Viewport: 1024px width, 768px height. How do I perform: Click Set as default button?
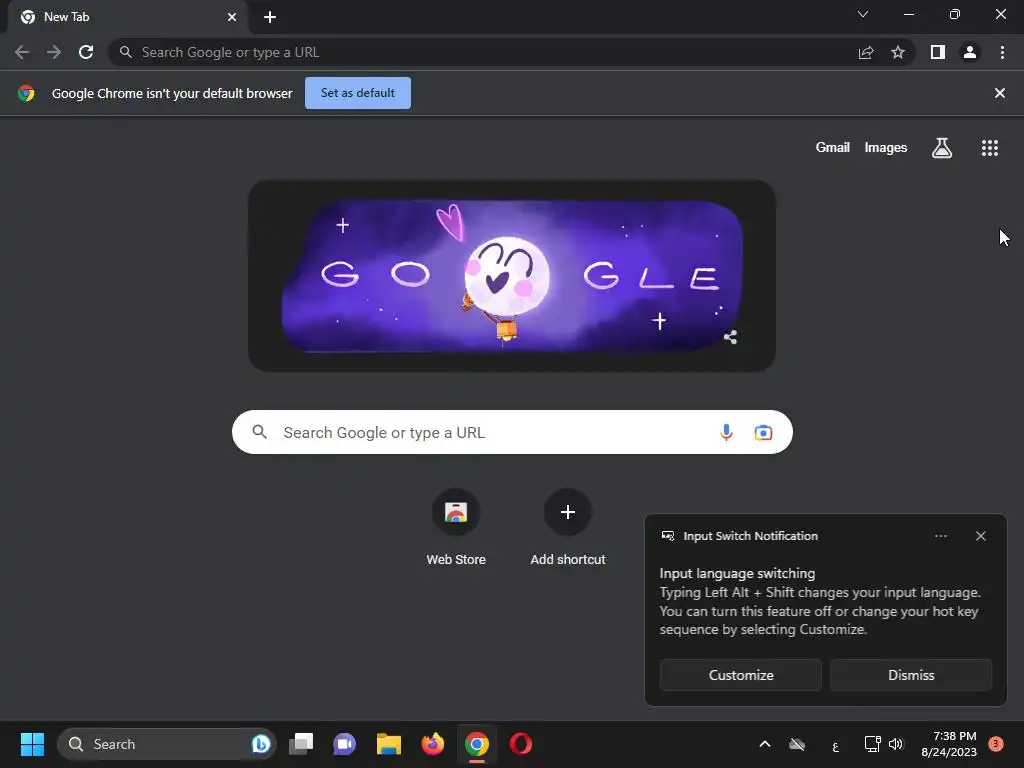358,93
